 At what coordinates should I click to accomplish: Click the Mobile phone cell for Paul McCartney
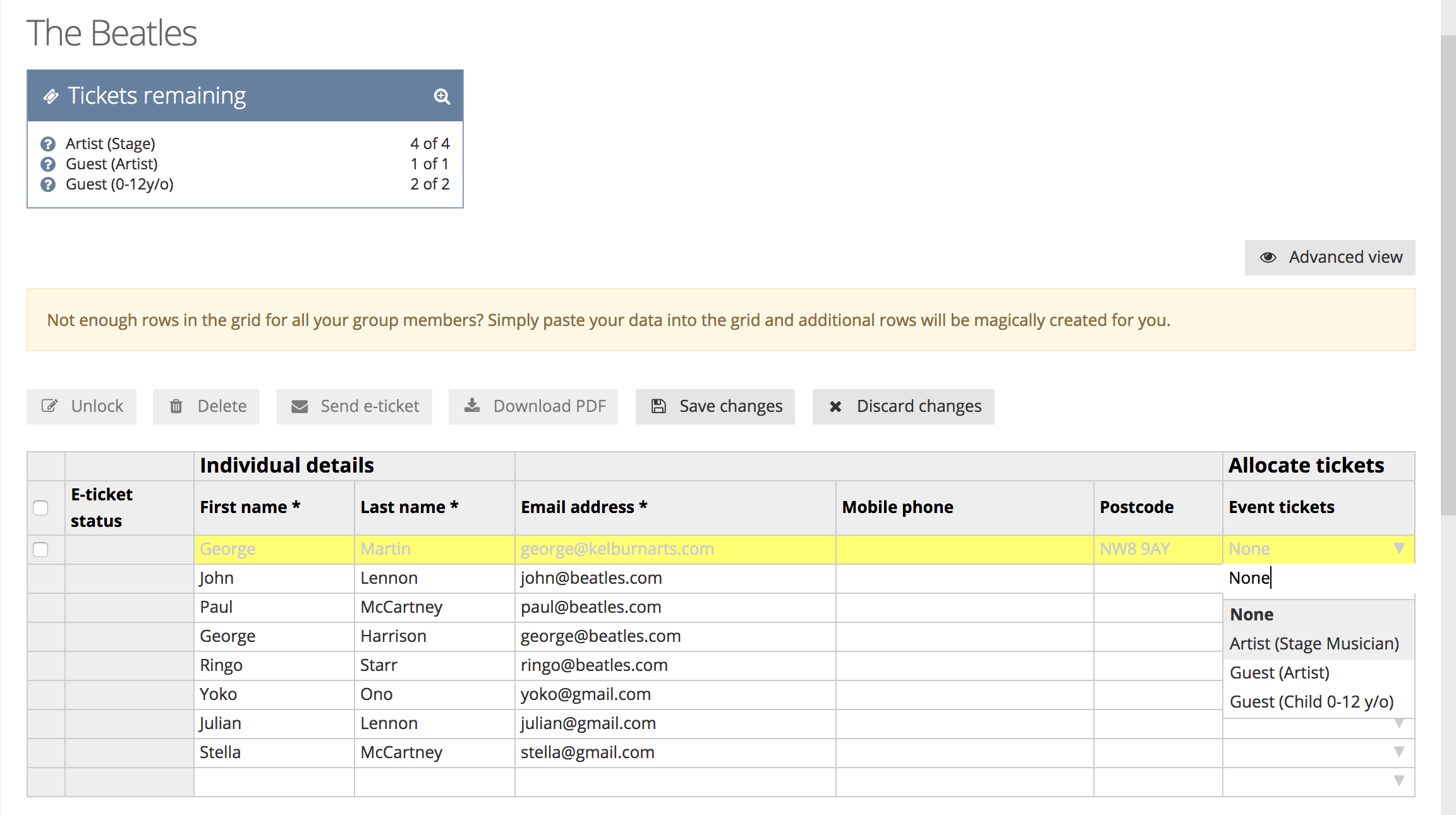[964, 607]
